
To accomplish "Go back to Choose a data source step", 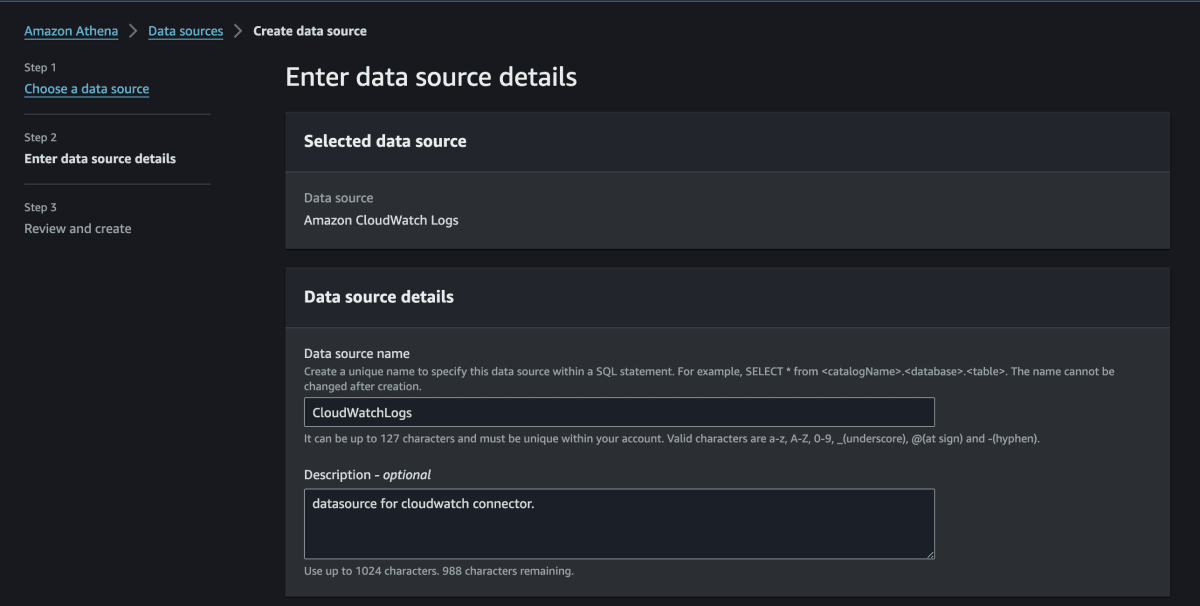I will coord(87,89).
